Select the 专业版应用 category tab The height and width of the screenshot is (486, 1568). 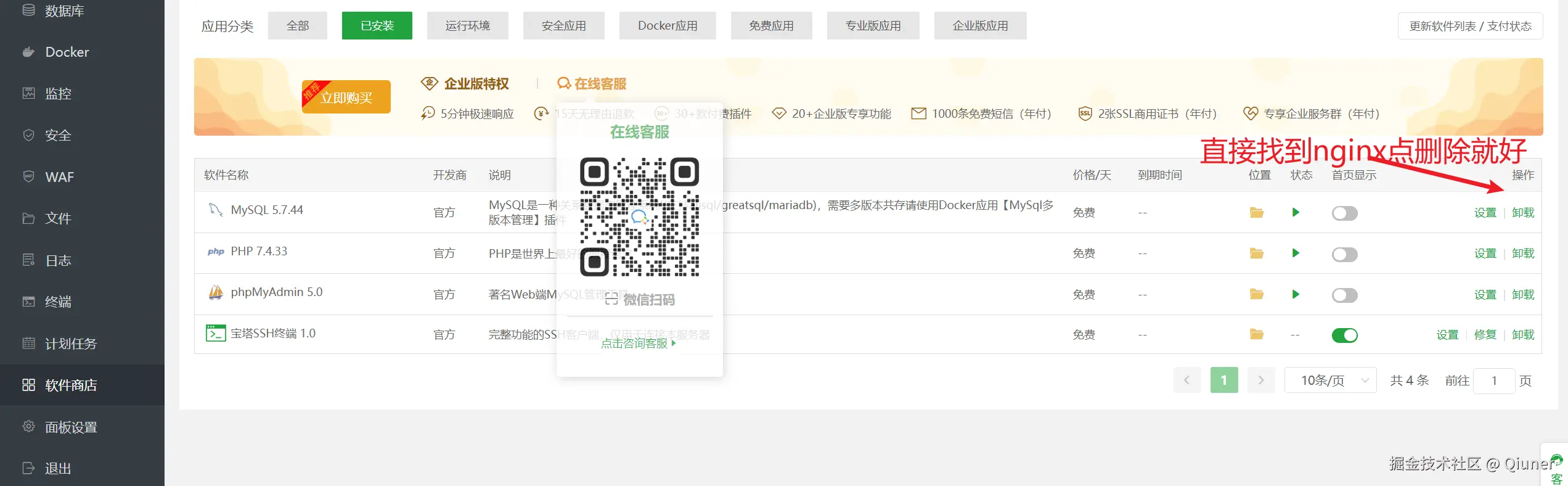point(873,26)
